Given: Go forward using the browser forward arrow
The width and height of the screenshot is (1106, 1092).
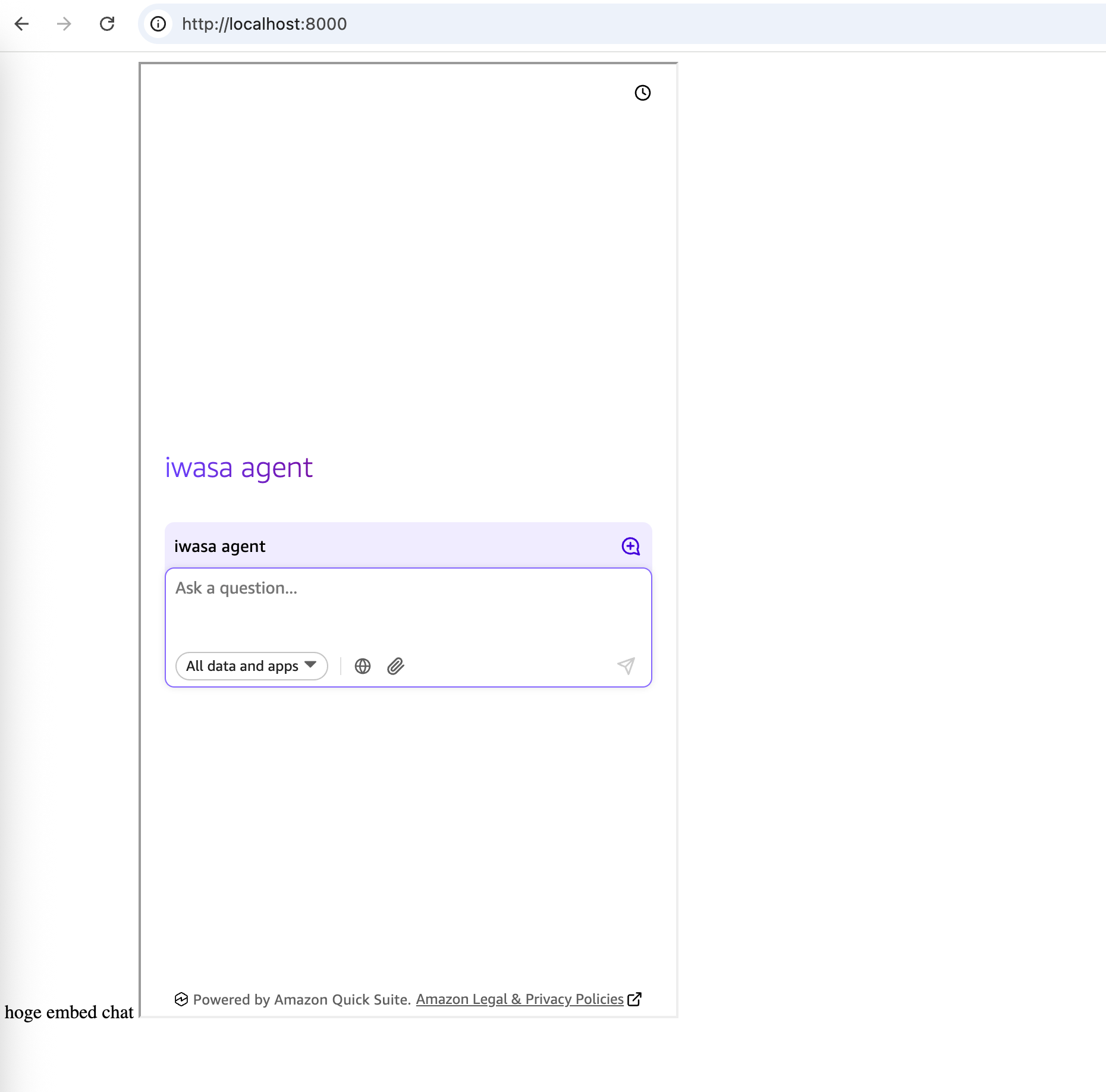Looking at the screenshot, I should pyautogui.click(x=64, y=24).
